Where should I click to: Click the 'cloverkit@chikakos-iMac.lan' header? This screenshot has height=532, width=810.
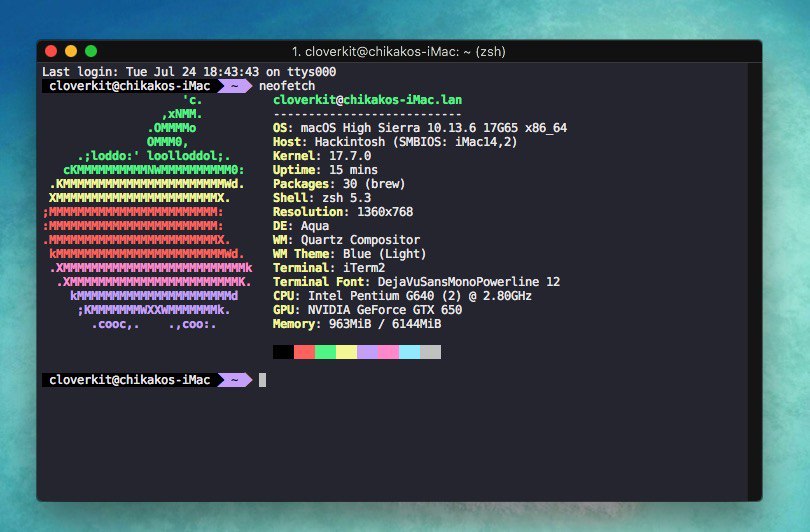[x=367, y=100]
